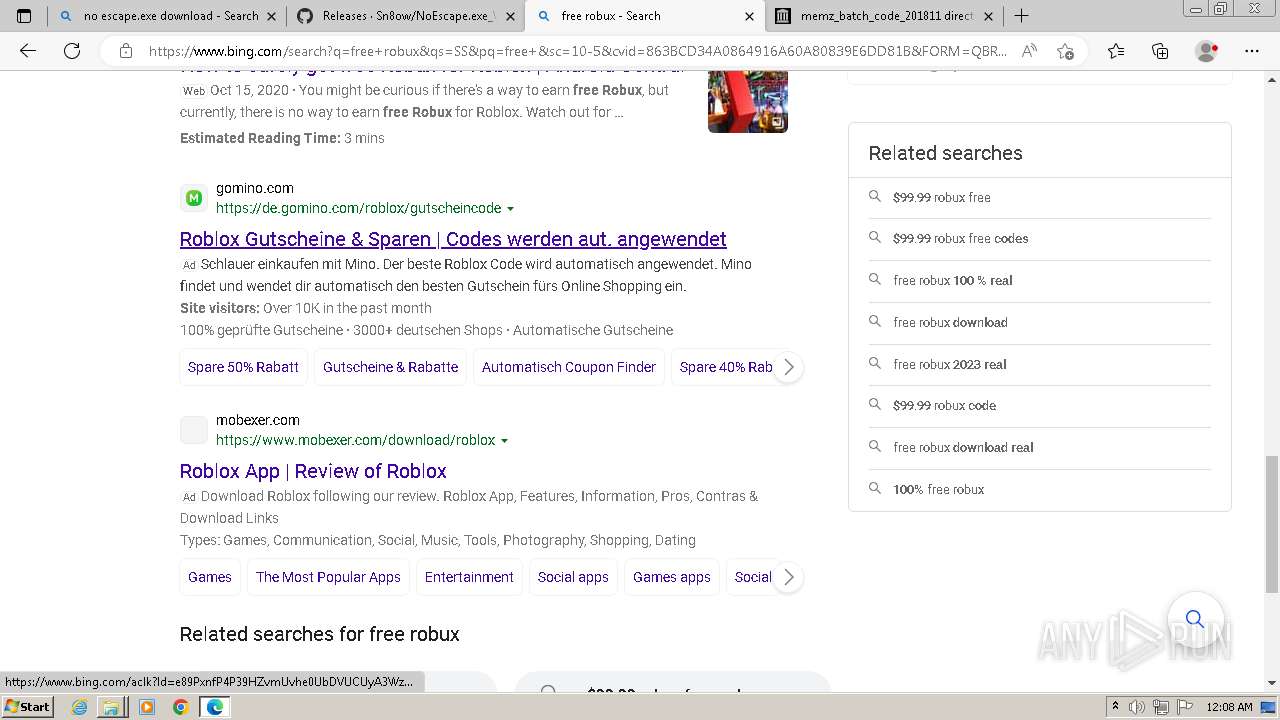
Task: Open Read aloud icon in address bar
Action: (x=1029, y=51)
